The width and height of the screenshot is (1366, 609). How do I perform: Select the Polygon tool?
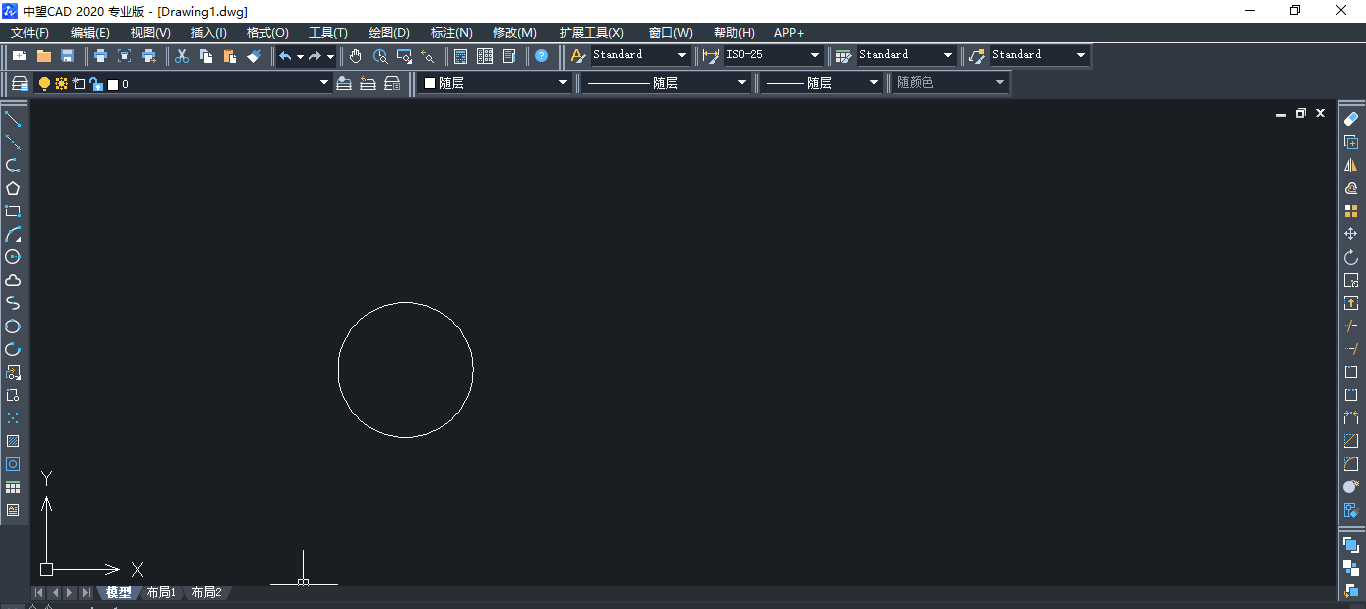pos(13,188)
